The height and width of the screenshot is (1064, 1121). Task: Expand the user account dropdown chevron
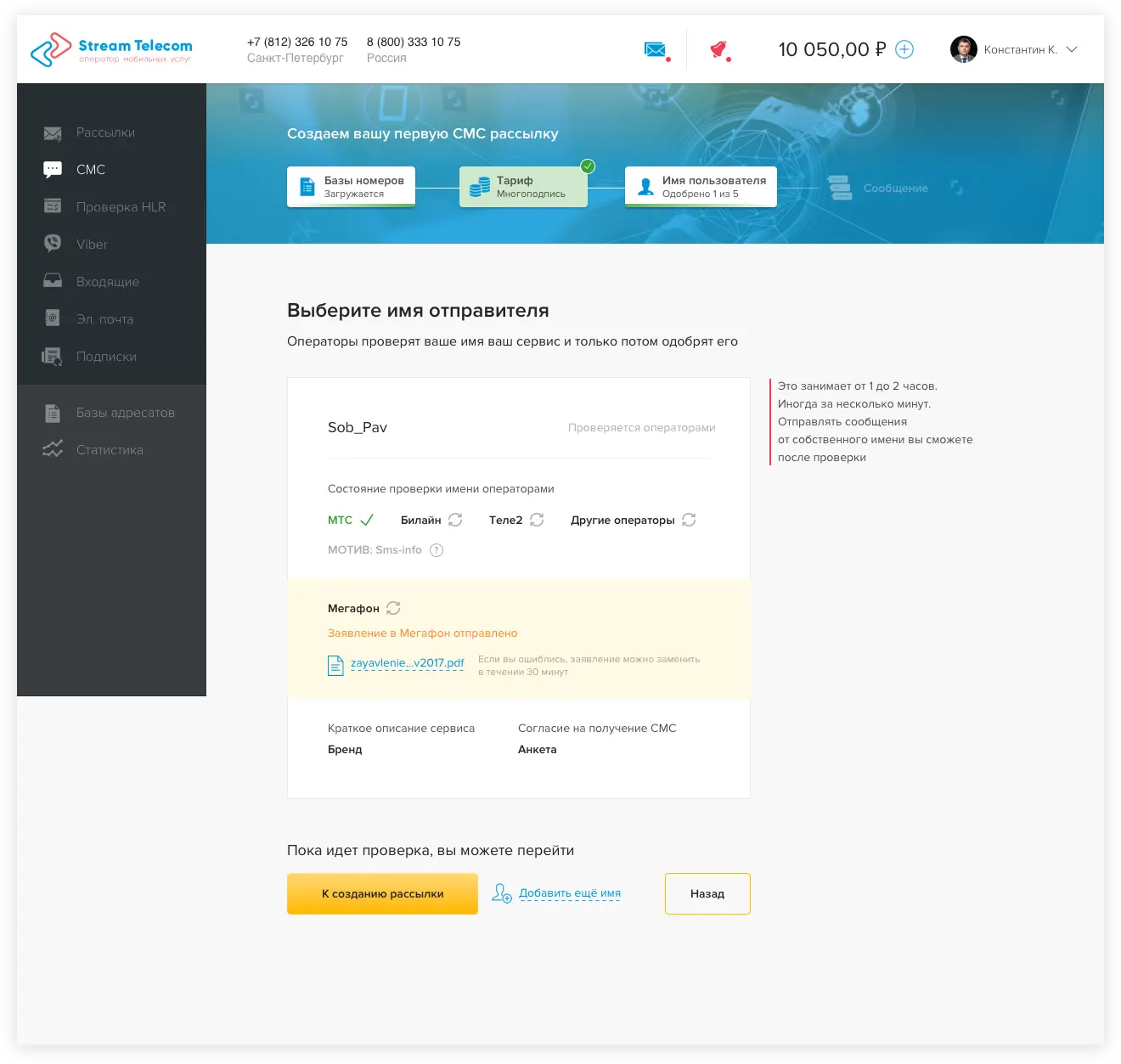tap(1072, 49)
